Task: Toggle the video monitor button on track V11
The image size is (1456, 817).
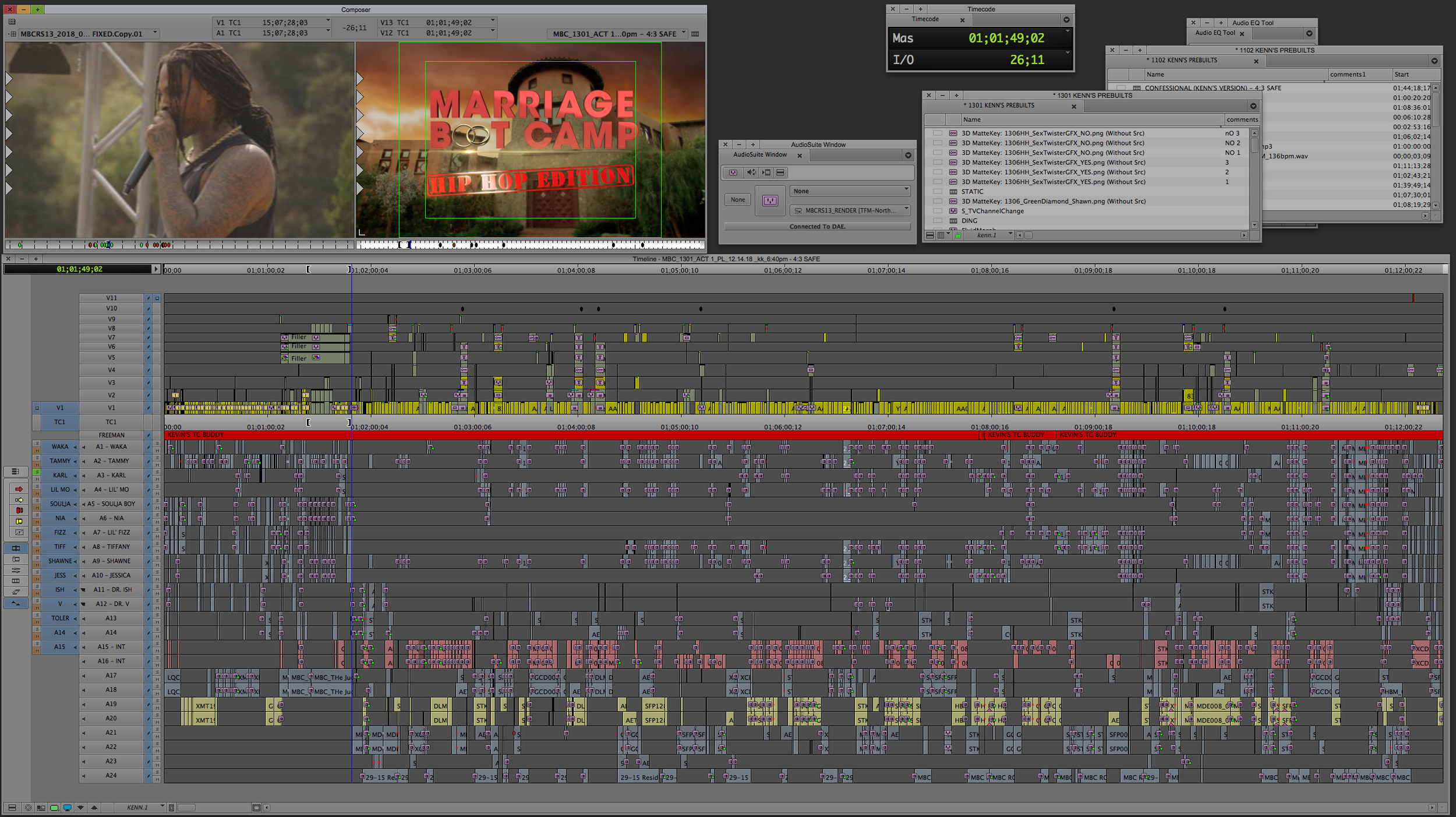Action: tap(157, 298)
